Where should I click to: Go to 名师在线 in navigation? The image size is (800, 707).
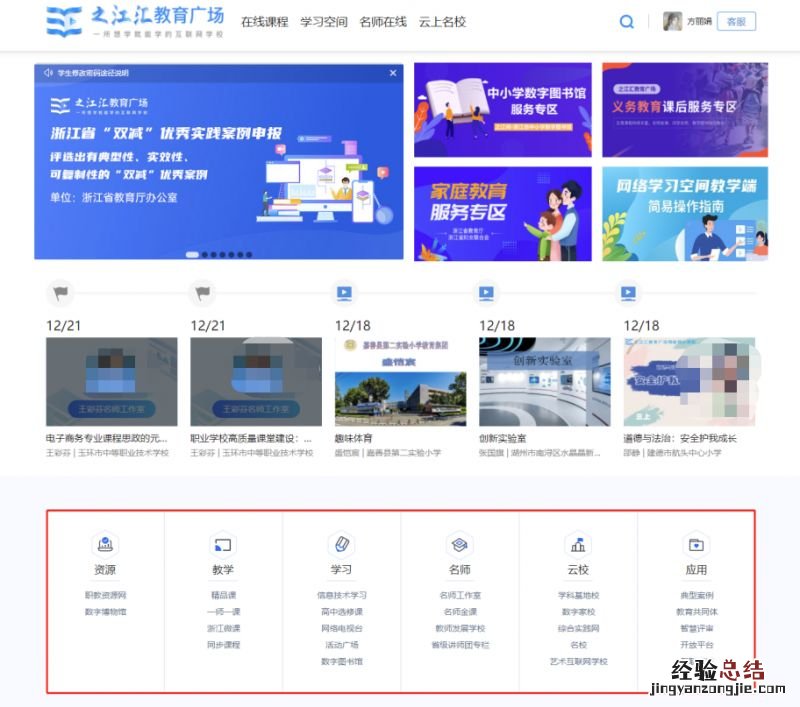(x=383, y=22)
